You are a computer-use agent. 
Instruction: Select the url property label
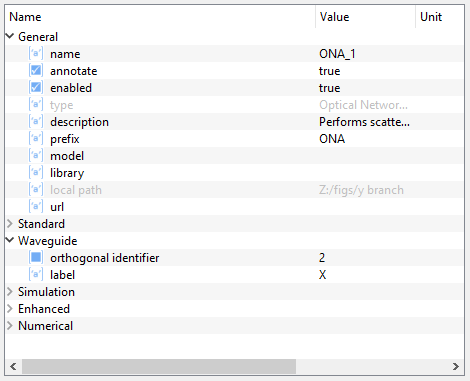[57, 207]
